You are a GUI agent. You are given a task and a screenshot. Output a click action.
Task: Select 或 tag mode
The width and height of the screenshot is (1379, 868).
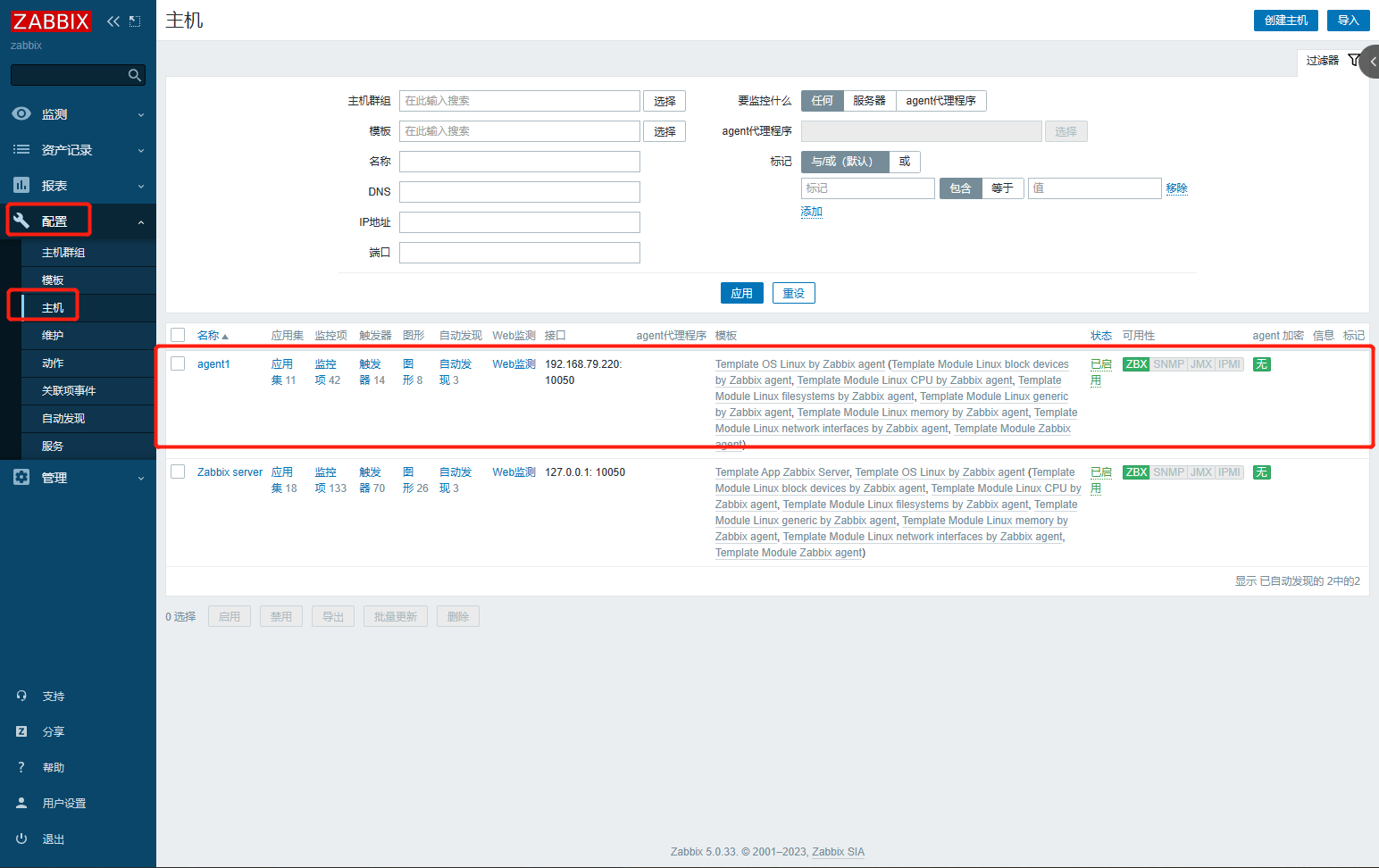tap(905, 162)
